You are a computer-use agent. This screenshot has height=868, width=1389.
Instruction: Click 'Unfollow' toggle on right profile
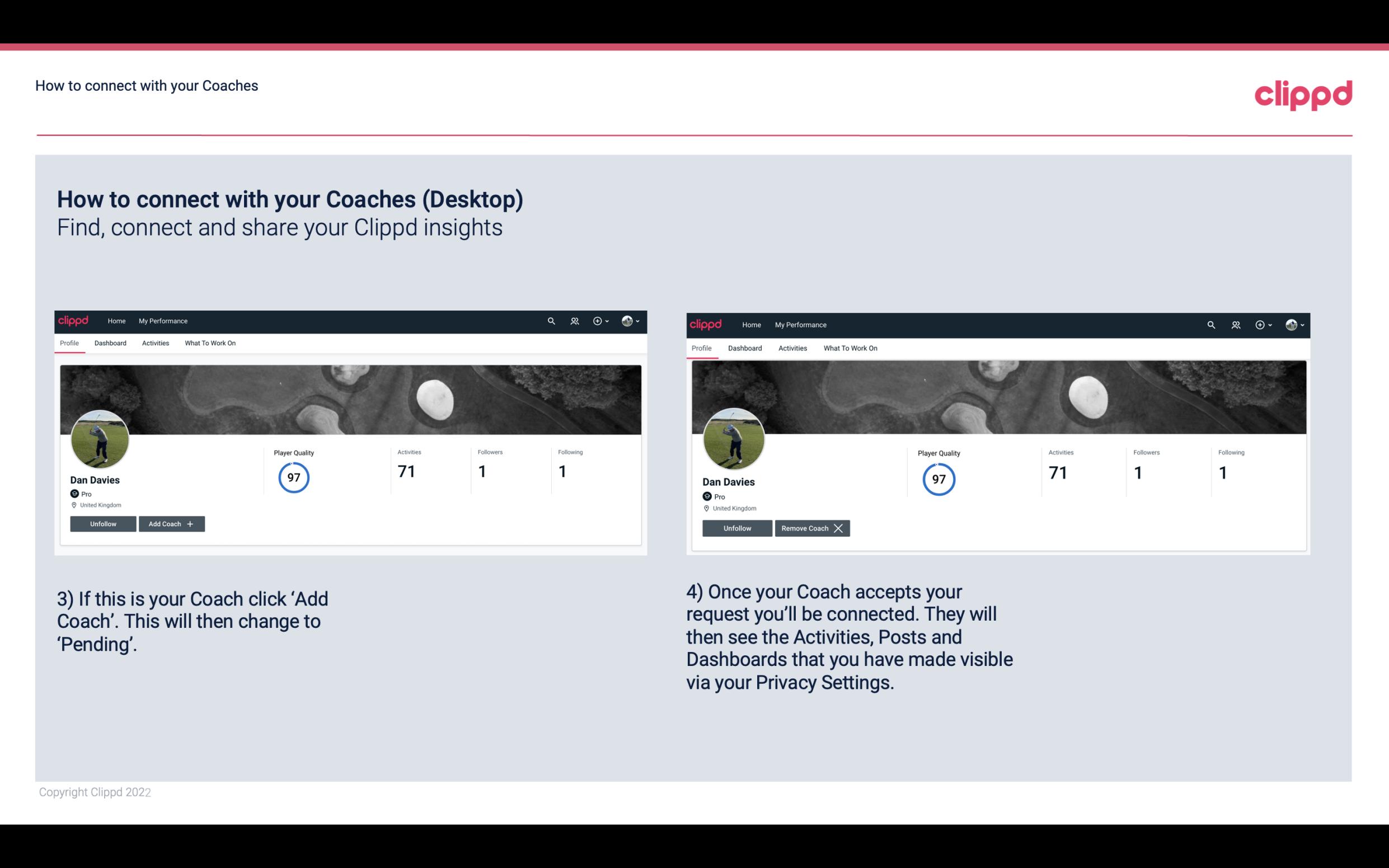(736, 528)
